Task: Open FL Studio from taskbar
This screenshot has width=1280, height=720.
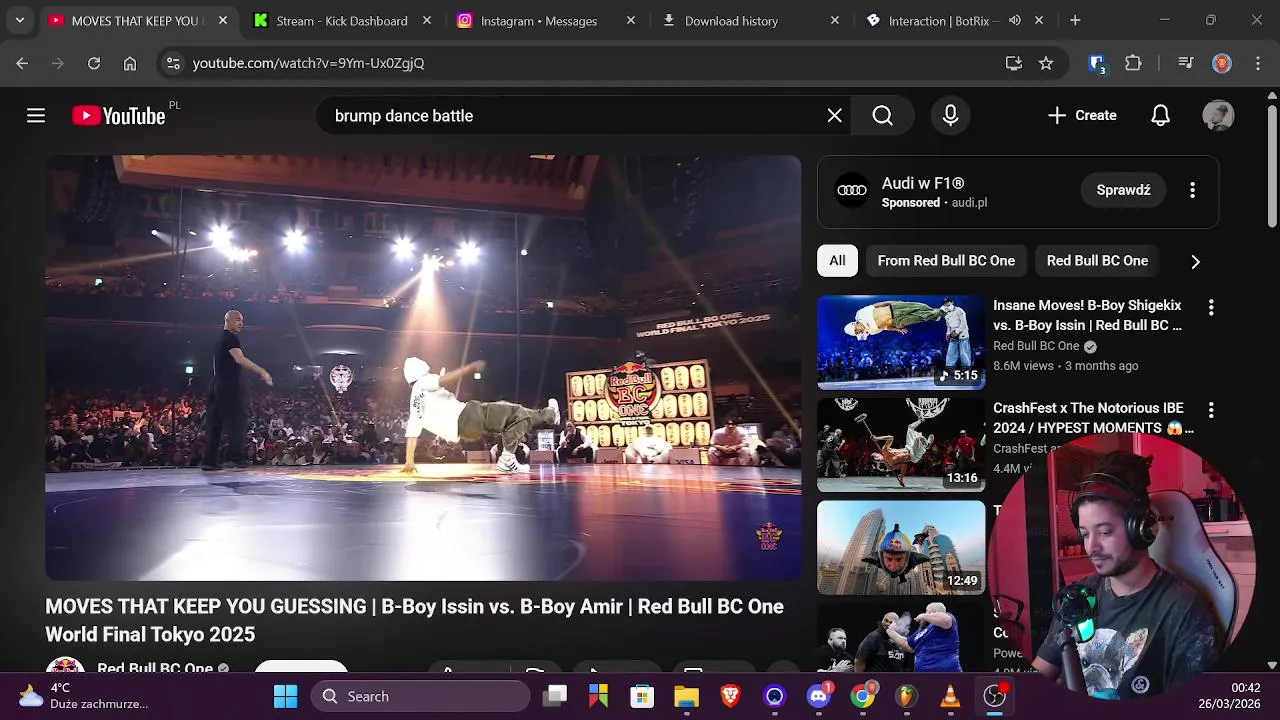Action: click(x=907, y=696)
